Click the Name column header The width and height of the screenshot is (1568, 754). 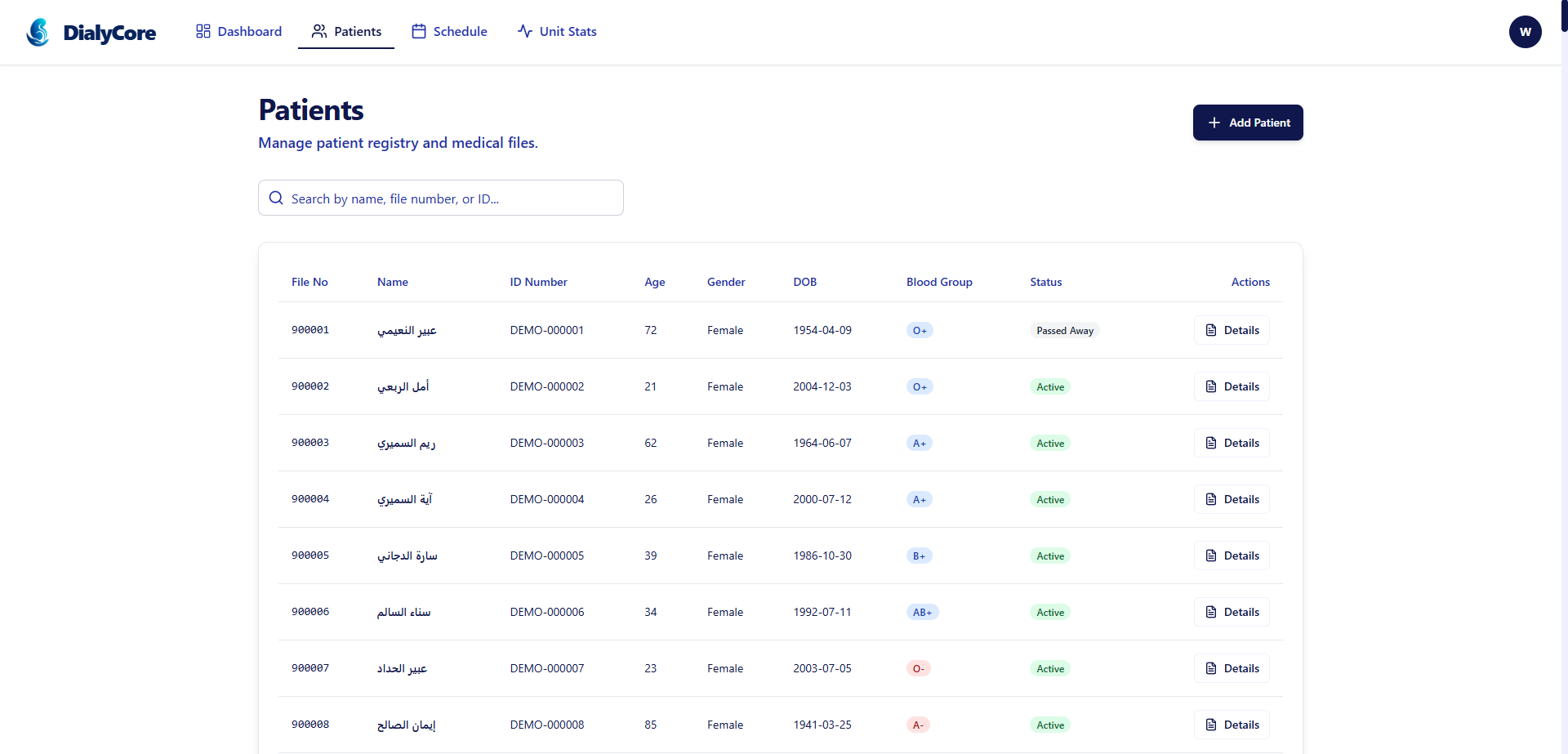pos(393,282)
